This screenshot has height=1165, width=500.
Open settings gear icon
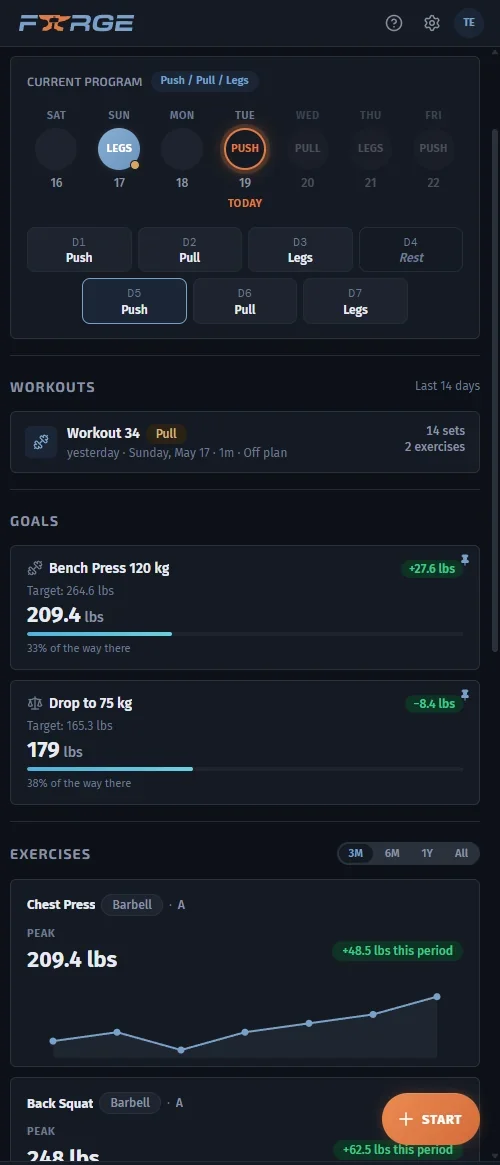tap(432, 23)
